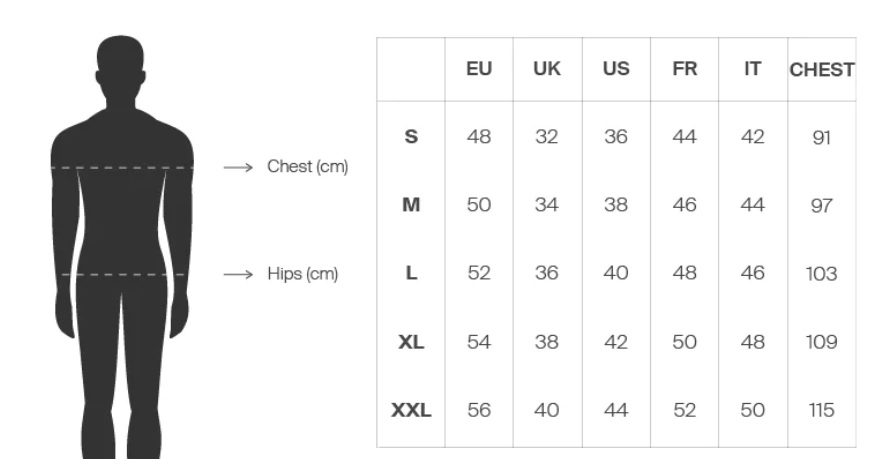Select the L size row label

coord(411,274)
